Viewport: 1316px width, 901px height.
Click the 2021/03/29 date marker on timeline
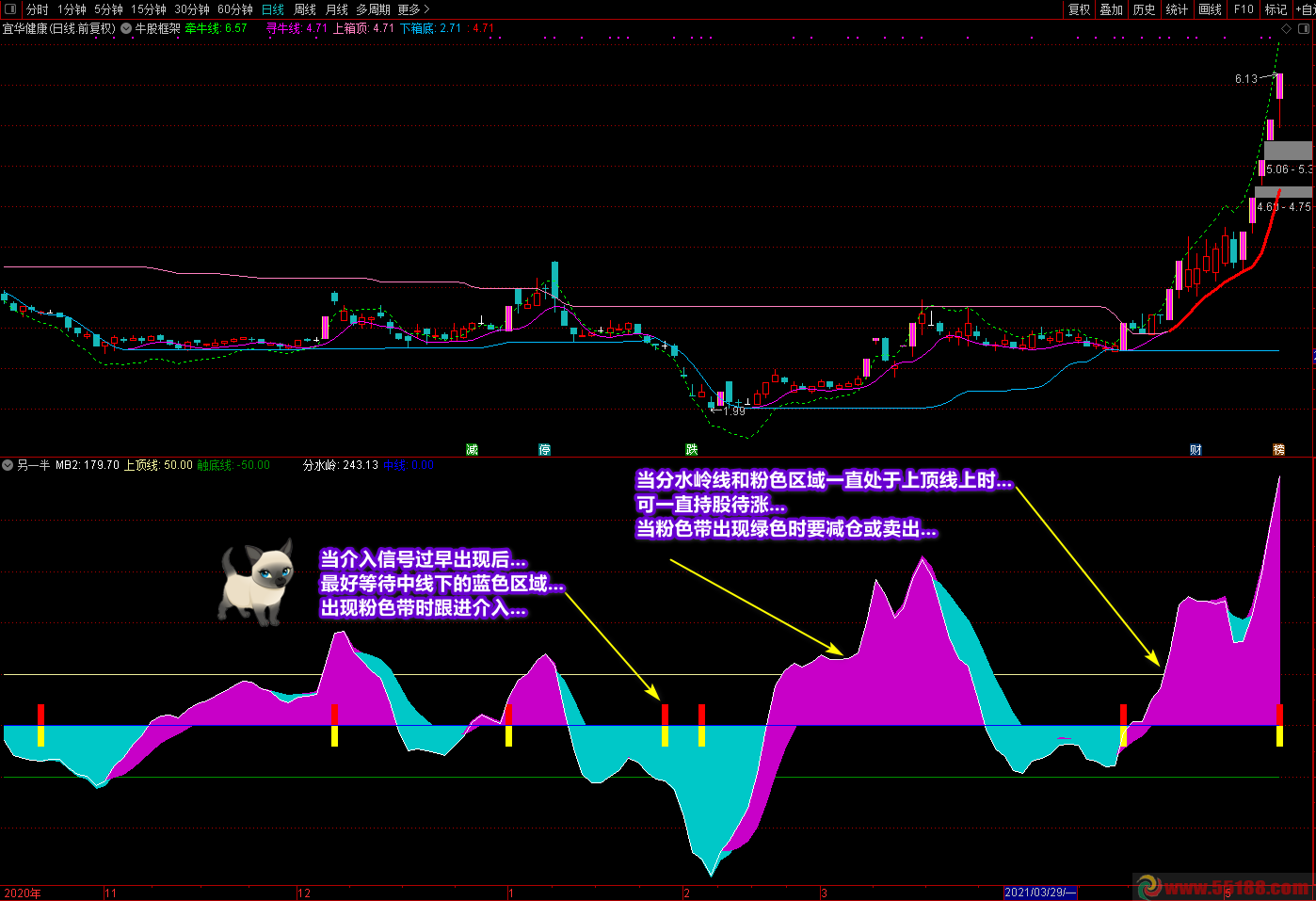(x=1040, y=893)
